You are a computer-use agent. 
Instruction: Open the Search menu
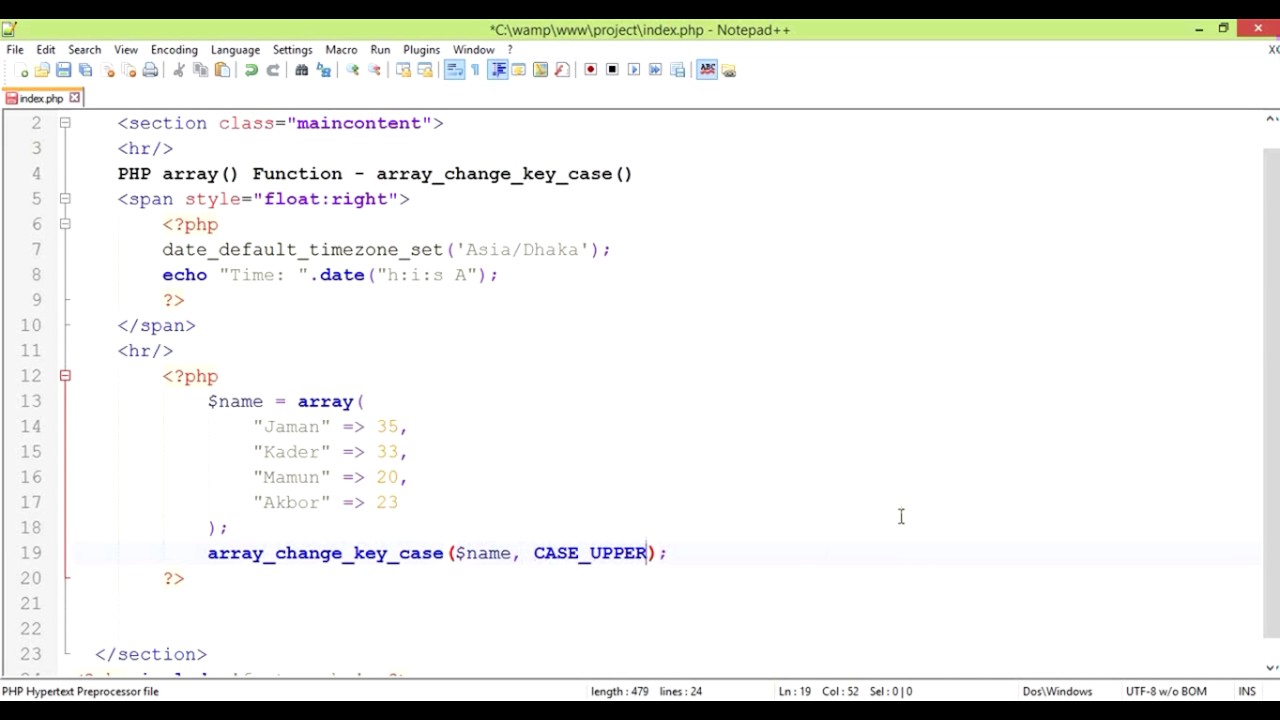coord(84,49)
